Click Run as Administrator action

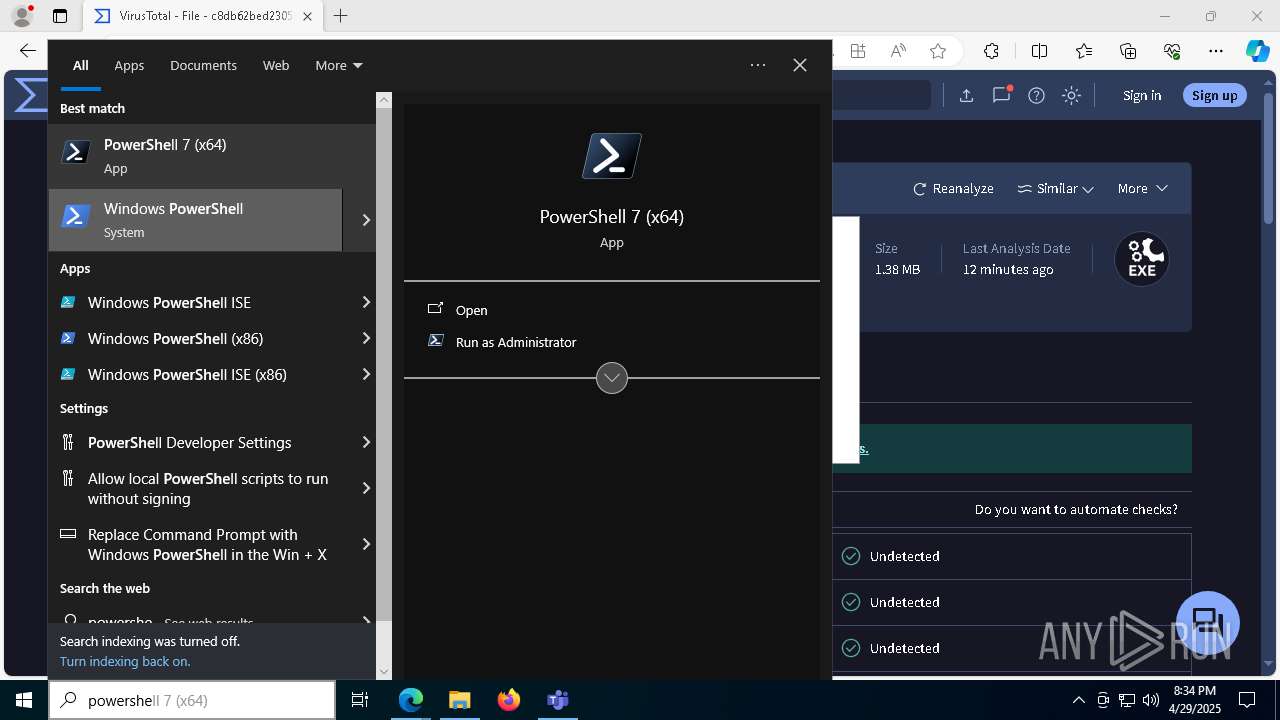click(502, 342)
